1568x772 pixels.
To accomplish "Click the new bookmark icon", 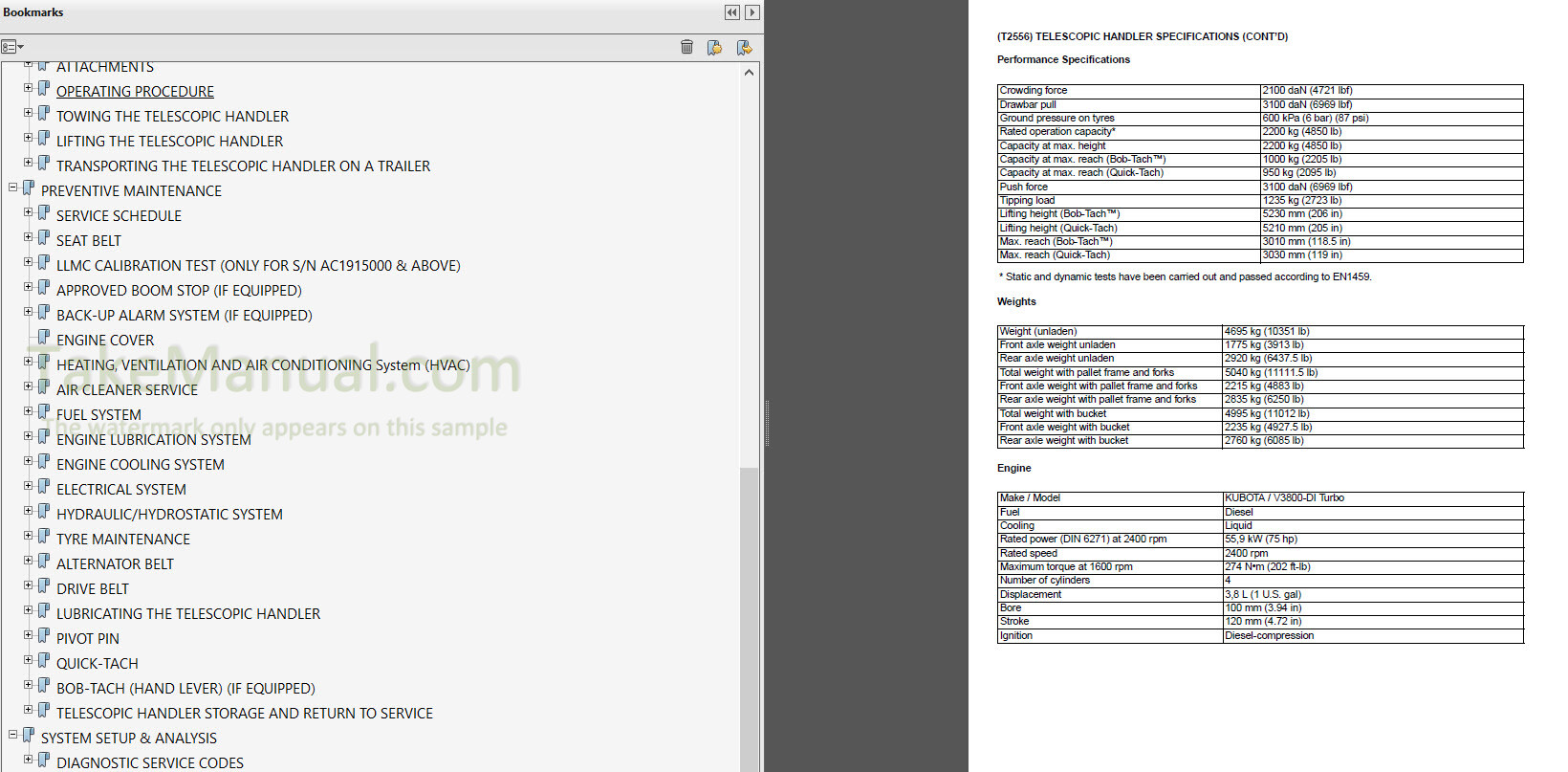I will (x=714, y=47).
